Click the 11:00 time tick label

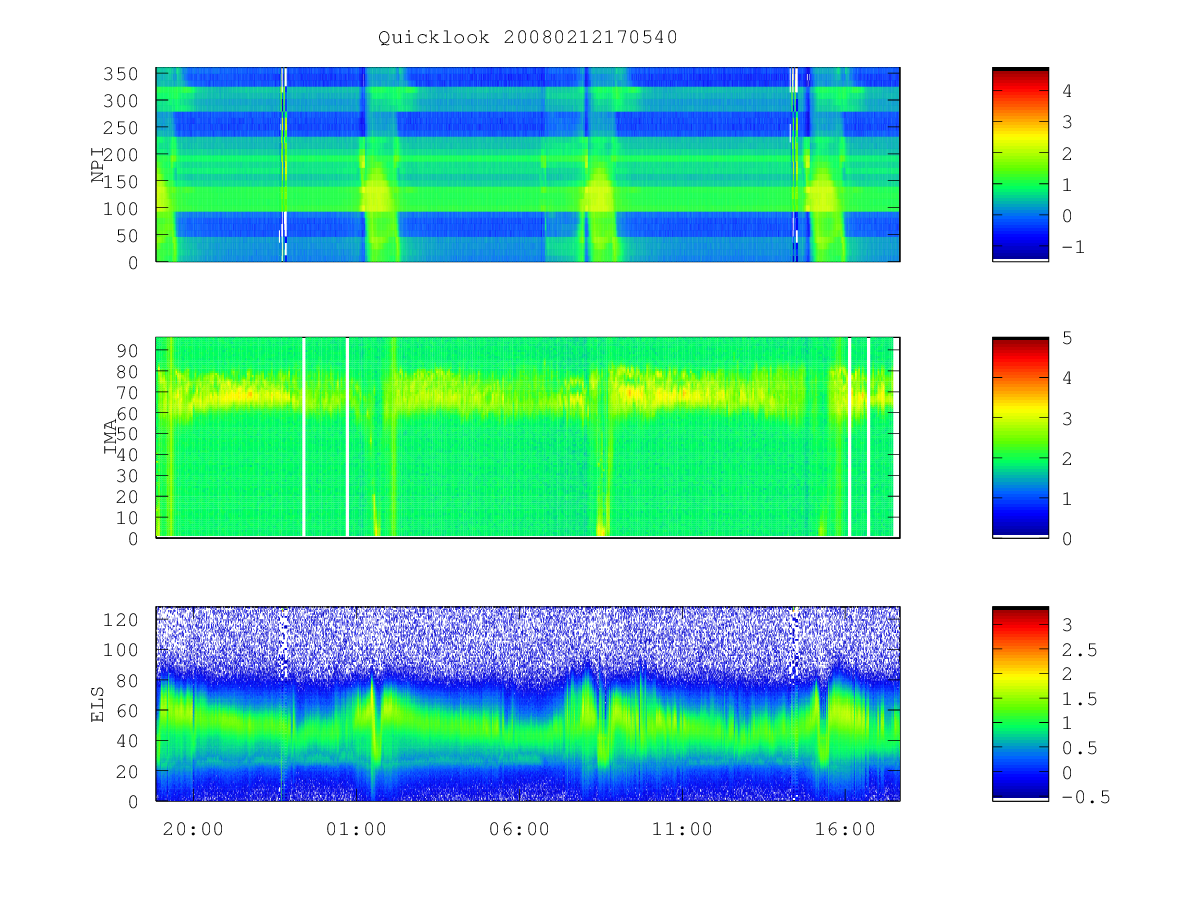(x=682, y=829)
